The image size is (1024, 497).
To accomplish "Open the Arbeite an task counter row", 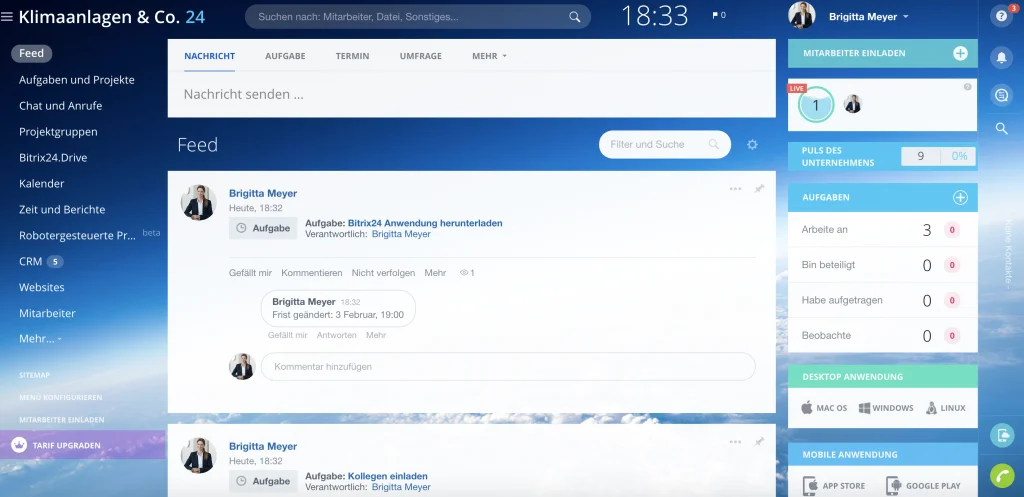I will 882,230.
